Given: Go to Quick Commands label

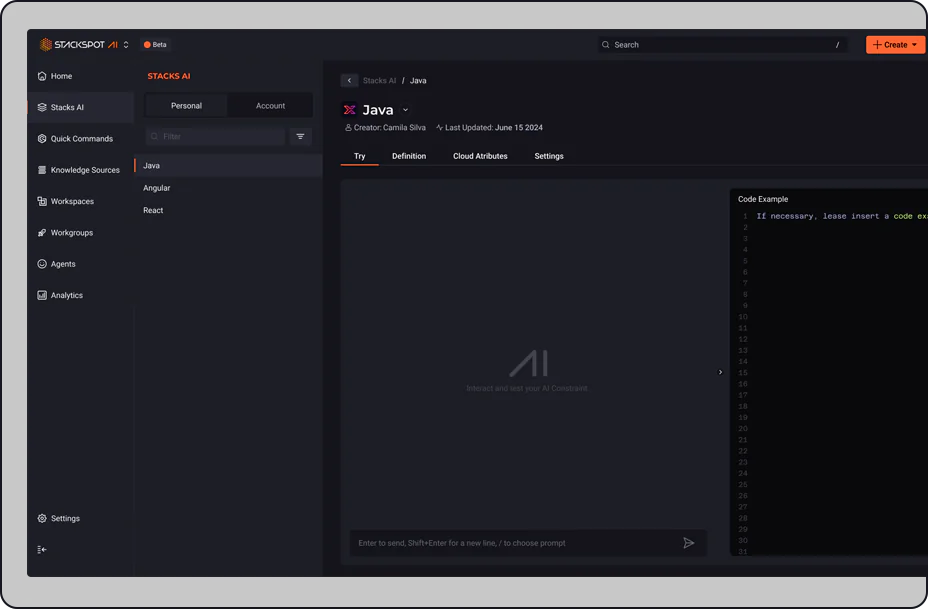Looking at the screenshot, I should [x=82, y=138].
